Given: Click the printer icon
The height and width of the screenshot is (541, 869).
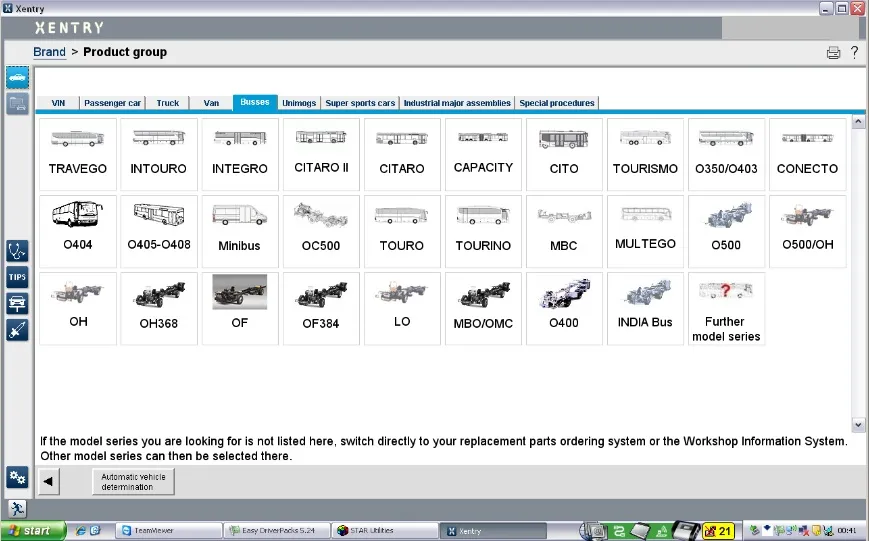Looking at the screenshot, I should 833,53.
